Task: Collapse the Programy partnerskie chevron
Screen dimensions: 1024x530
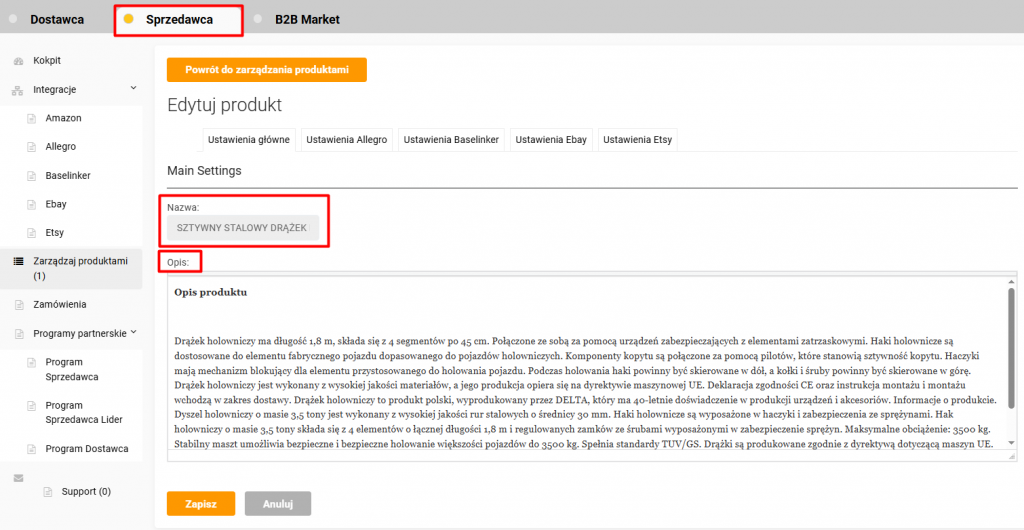Action: 133,332
